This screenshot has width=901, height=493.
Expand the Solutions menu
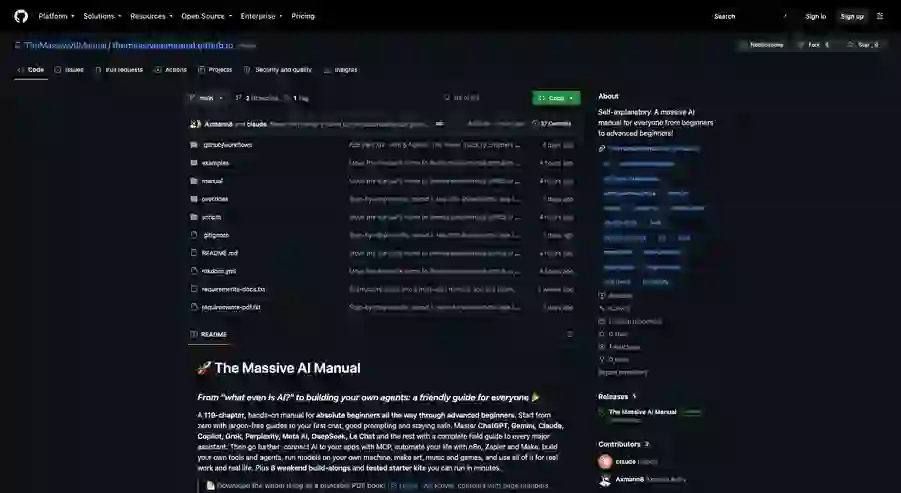point(102,16)
